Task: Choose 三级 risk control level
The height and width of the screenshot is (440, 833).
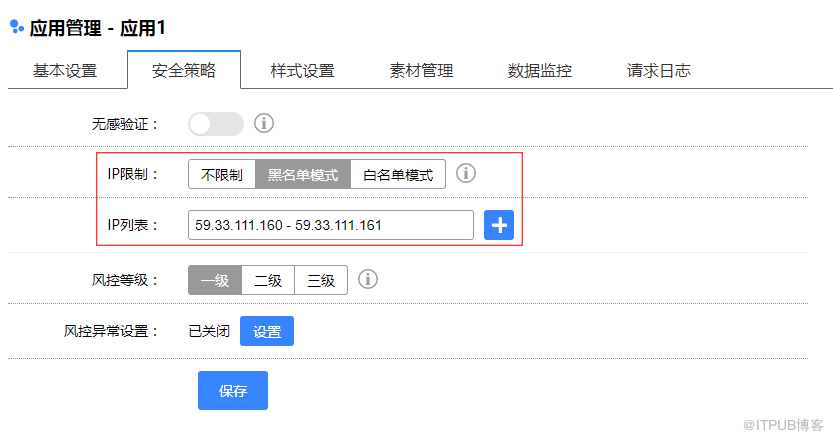Action: (x=321, y=280)
